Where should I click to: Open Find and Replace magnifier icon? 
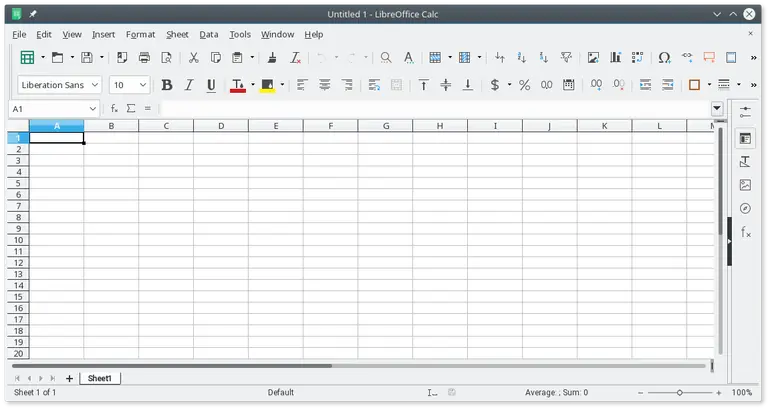386,58
